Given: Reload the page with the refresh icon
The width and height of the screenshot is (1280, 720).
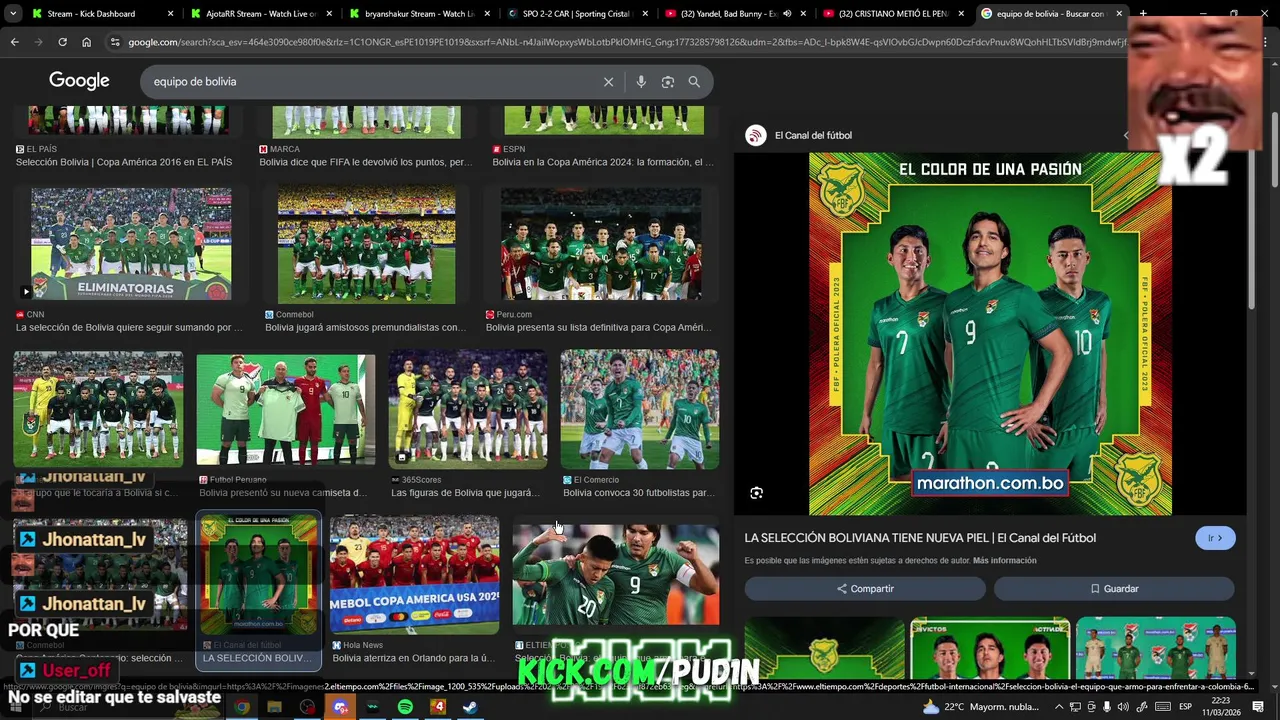Looking at the screenshot, I should point(62,42).
